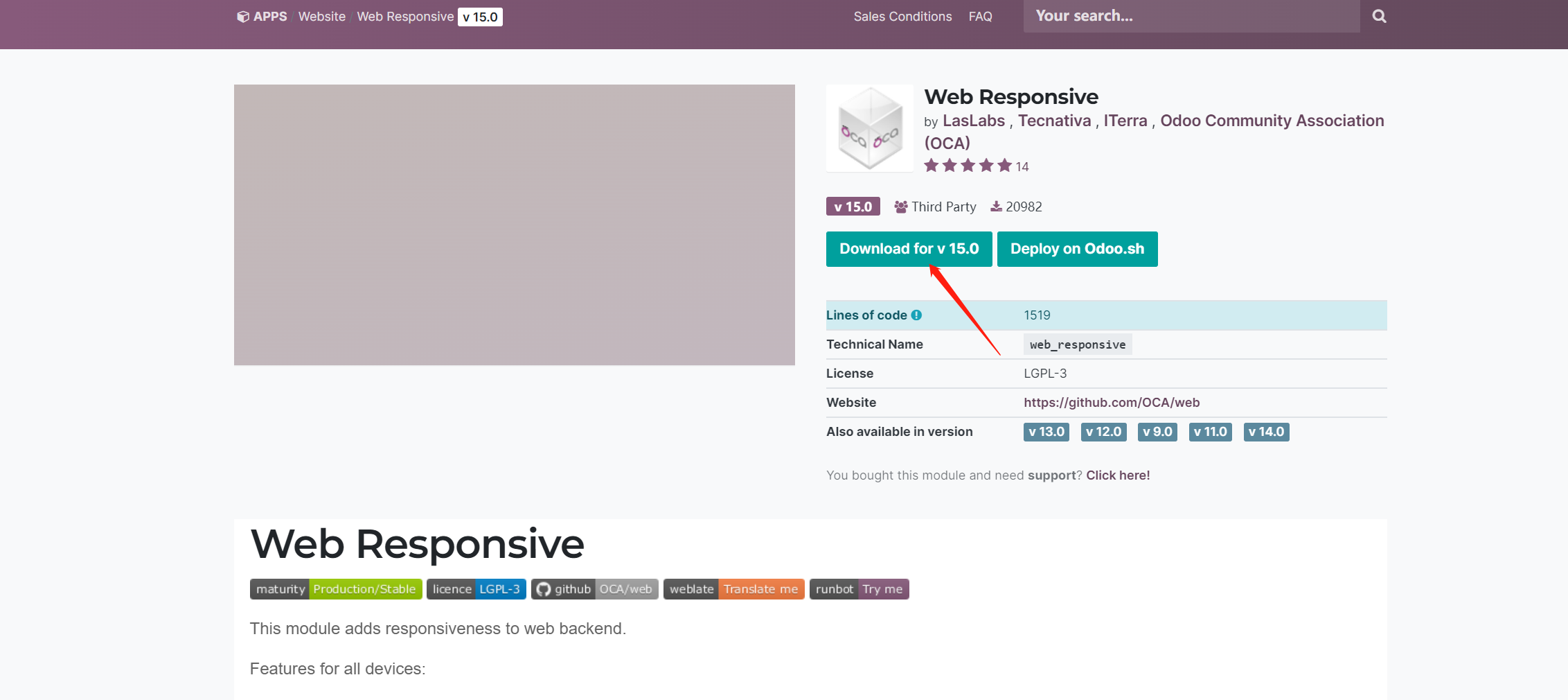Click the five-star rating
Viewport: 1568px width, 700px height.
(x=968, y=166)
